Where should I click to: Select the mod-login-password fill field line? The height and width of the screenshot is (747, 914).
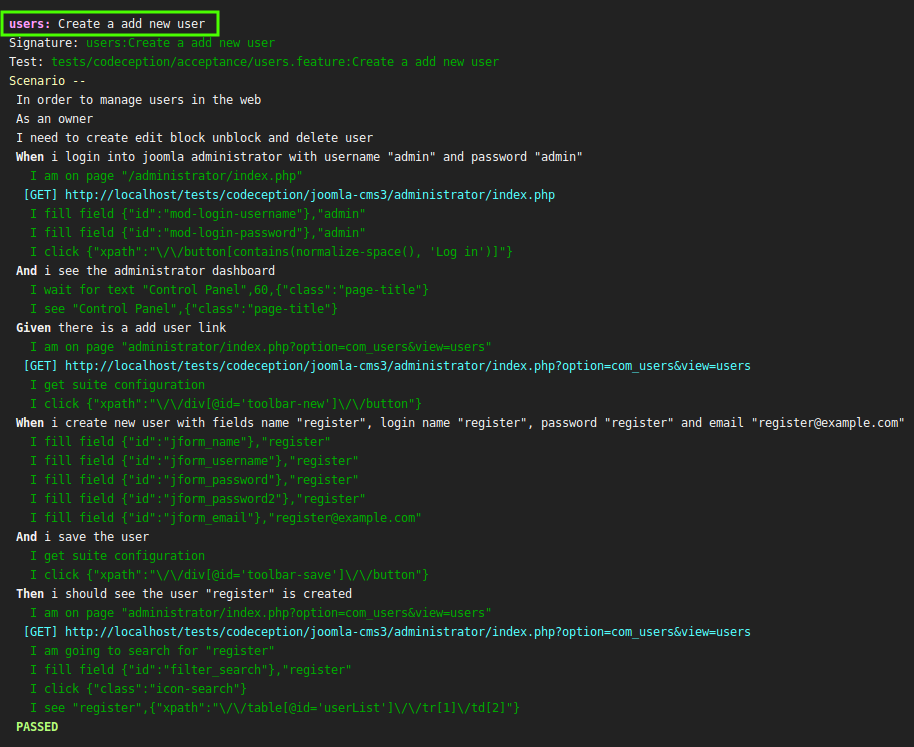(x=197, y=233)
